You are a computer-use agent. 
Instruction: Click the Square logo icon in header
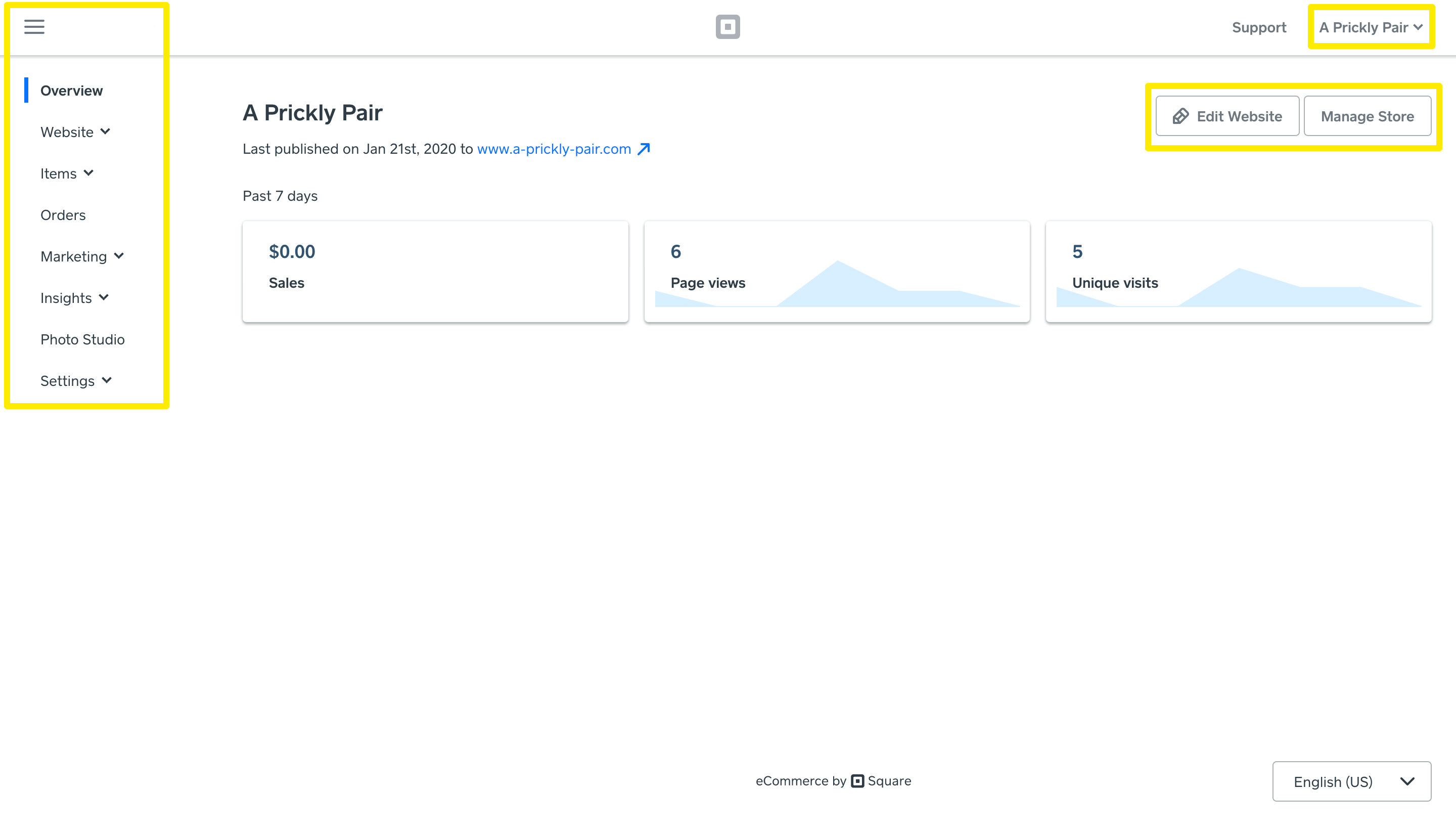pyautogui.click(x=727, y=27)
